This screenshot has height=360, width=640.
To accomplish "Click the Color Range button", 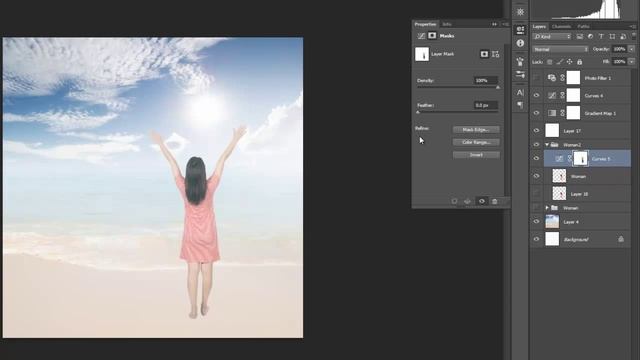I will (x=476, y=142).
